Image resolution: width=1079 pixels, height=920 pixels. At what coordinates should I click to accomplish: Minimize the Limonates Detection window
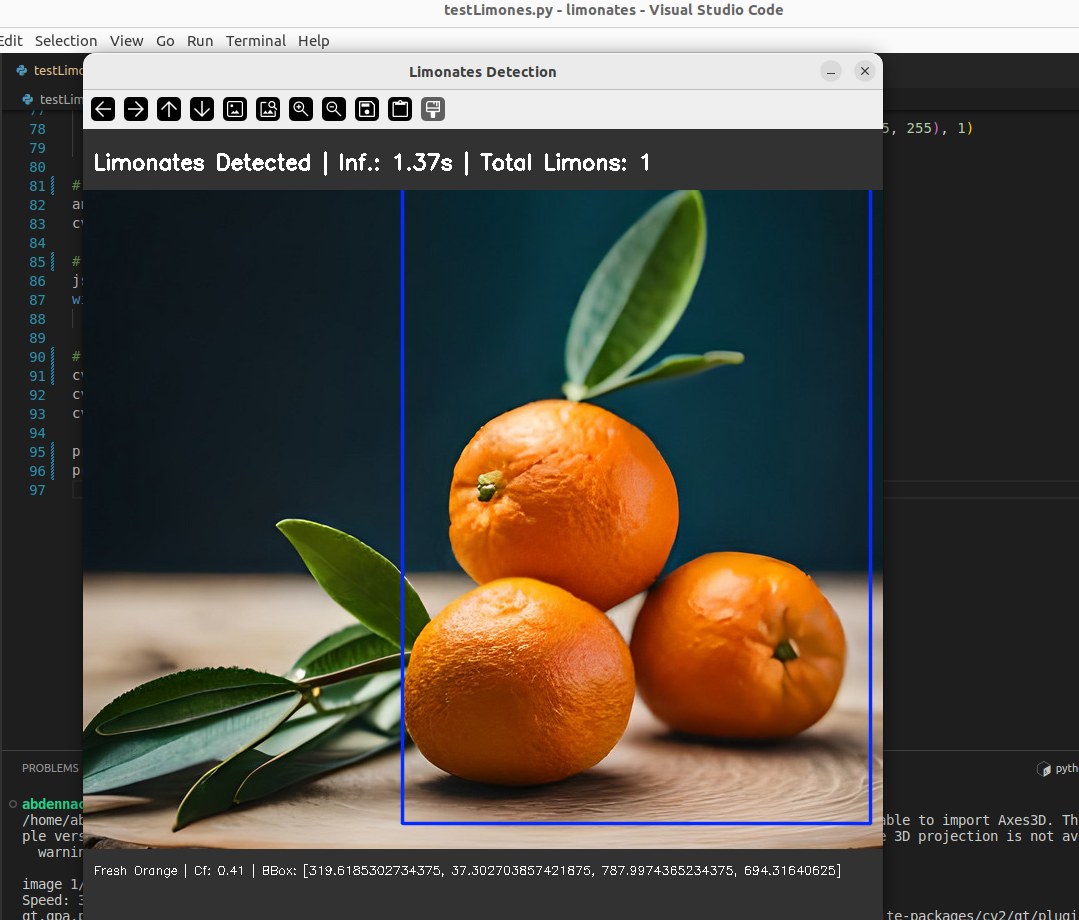pyautogui.click(x=831, y=71)
